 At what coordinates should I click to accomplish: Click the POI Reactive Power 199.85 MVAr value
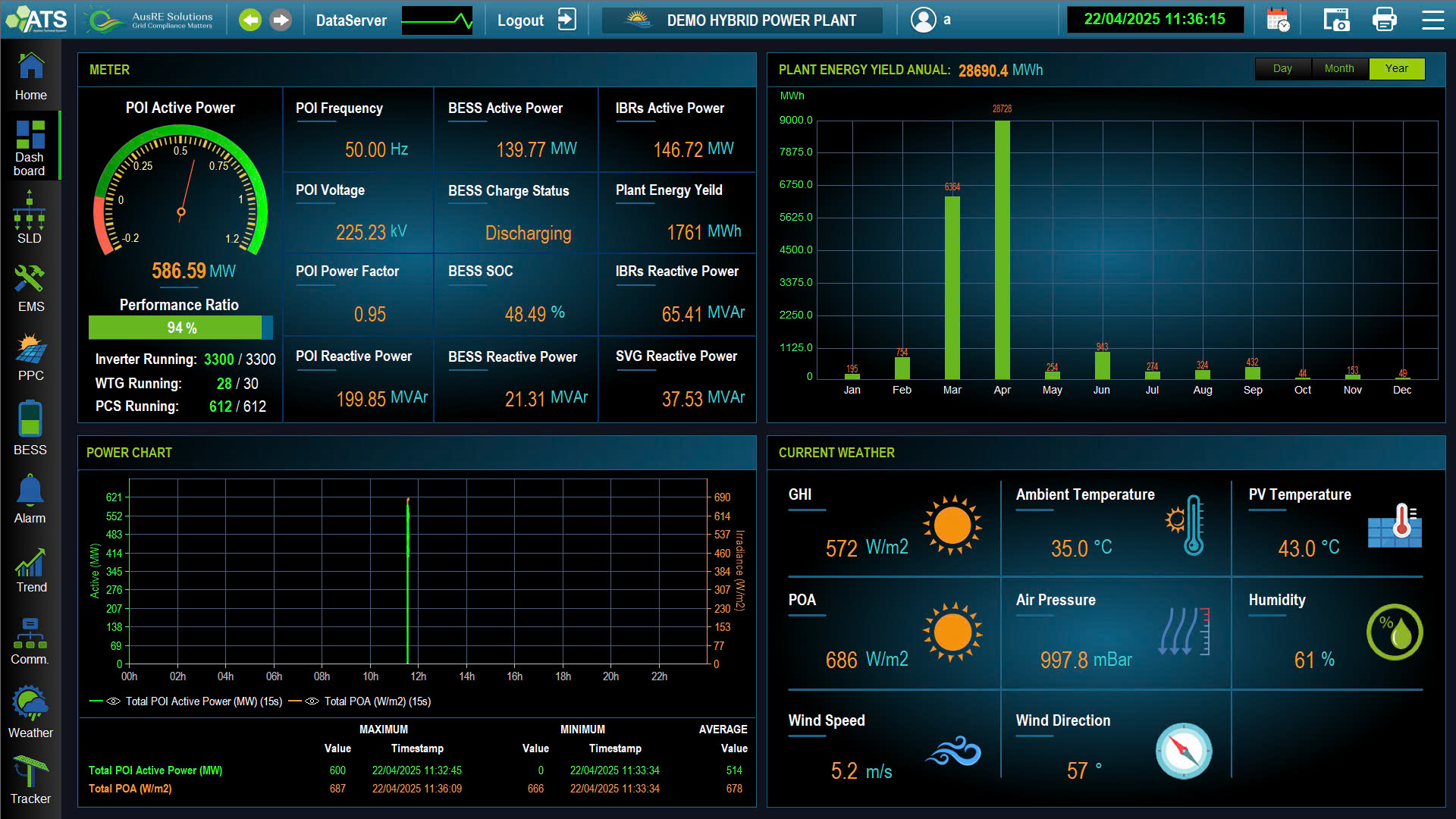point(381,398)
